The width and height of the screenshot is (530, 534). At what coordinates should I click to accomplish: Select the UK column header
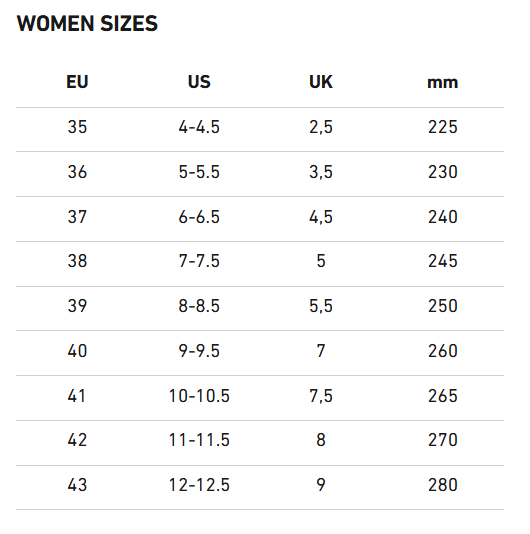coord(321,82)
